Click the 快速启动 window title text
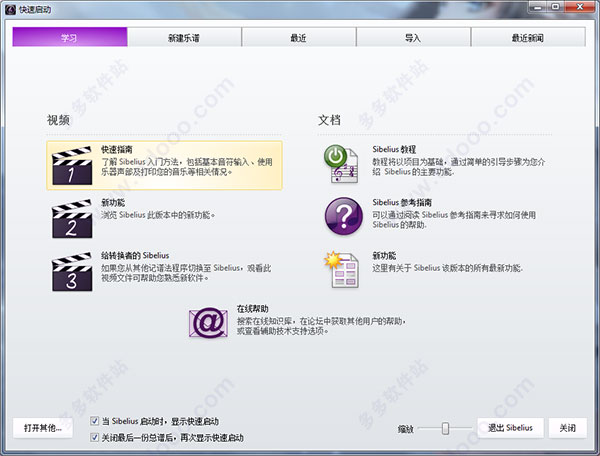600x456 pixels. [35, 10]
